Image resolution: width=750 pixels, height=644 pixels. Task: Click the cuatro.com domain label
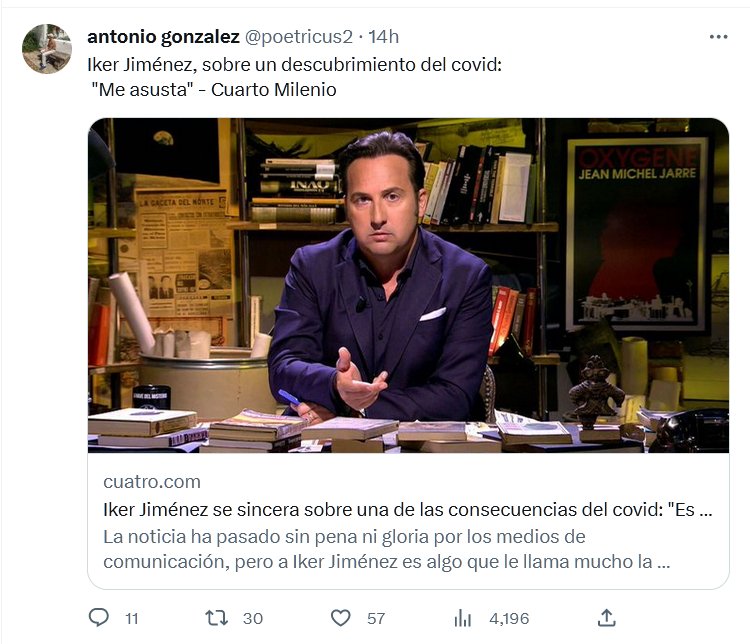[x=152, y=481]
